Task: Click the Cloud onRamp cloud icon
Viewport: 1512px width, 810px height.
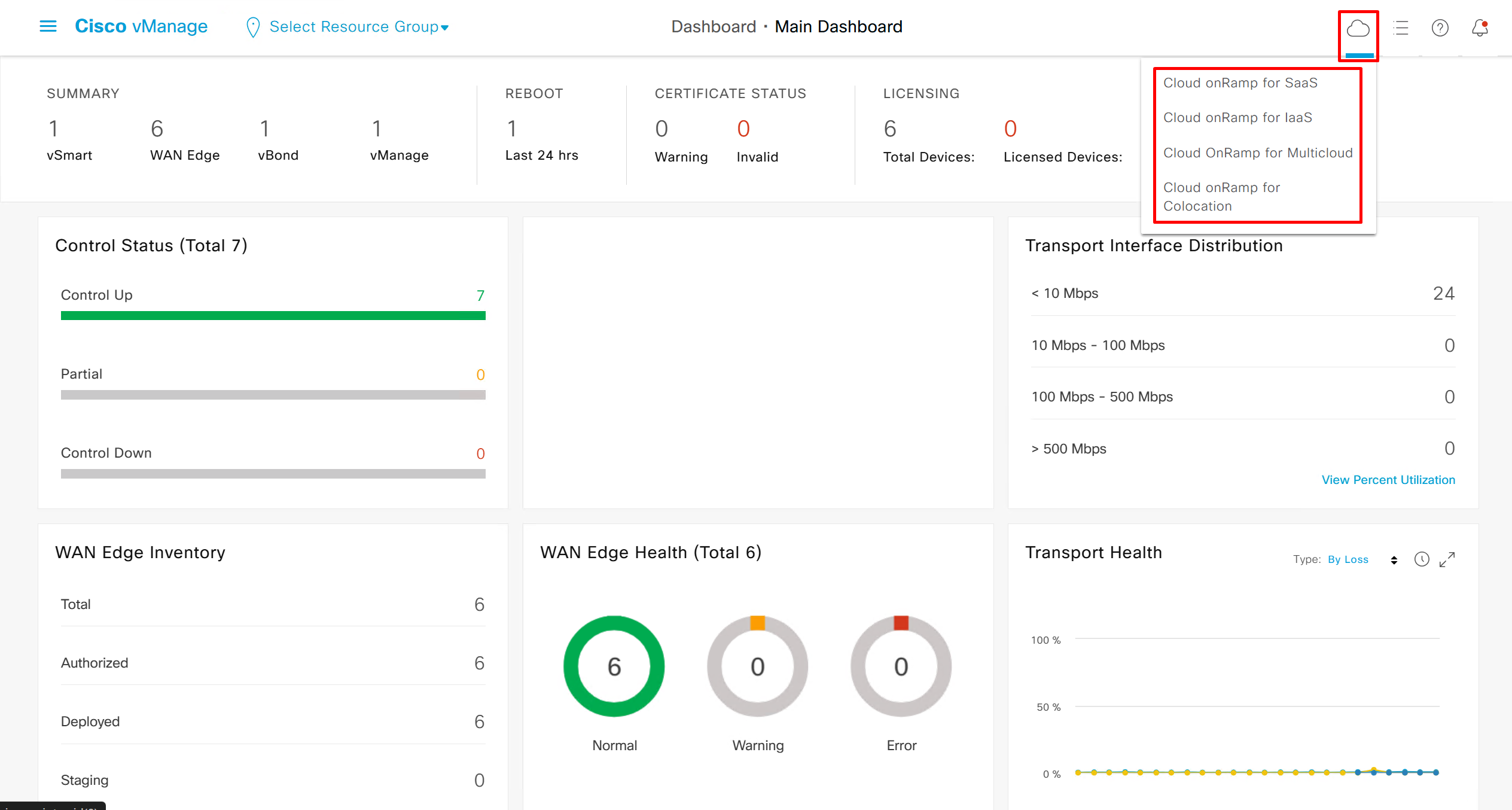Action: [x=1358, y=28]
